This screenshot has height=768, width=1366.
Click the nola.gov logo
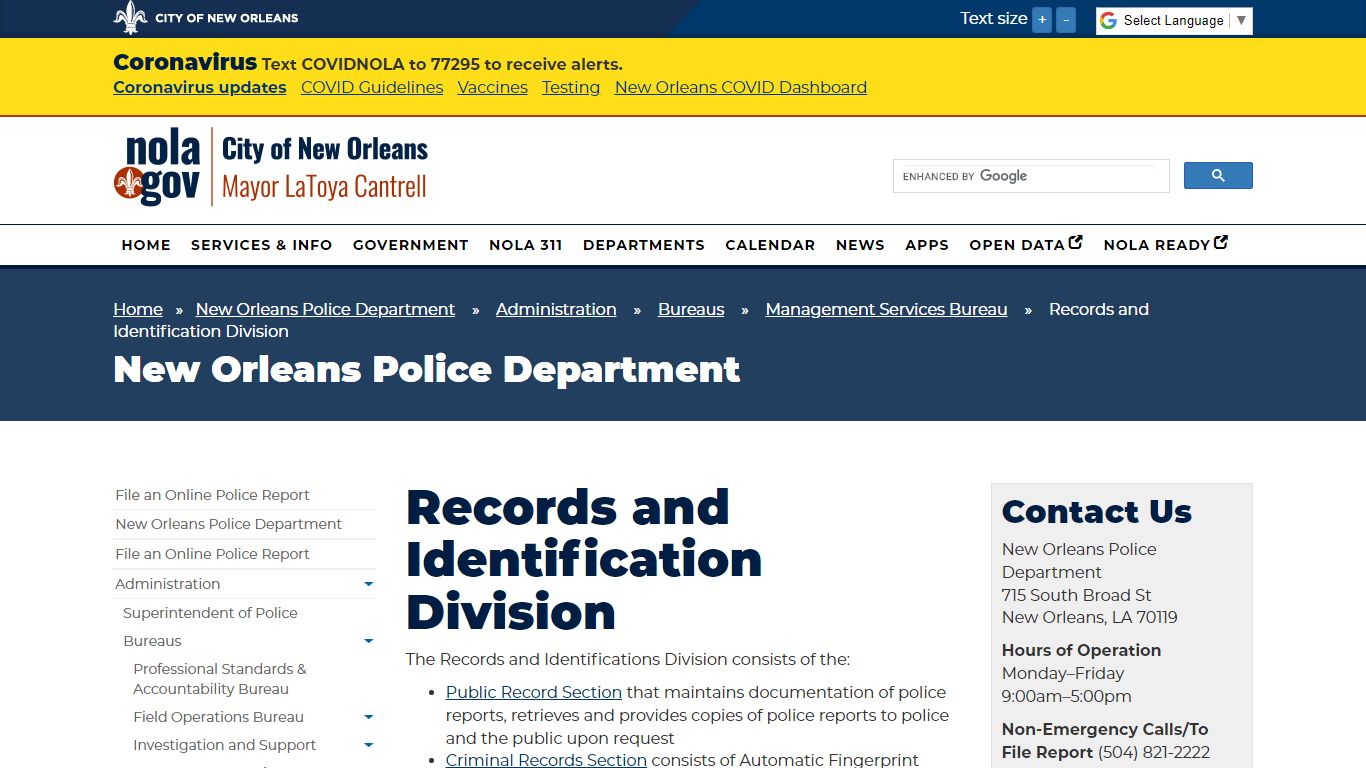coord(157,167)
